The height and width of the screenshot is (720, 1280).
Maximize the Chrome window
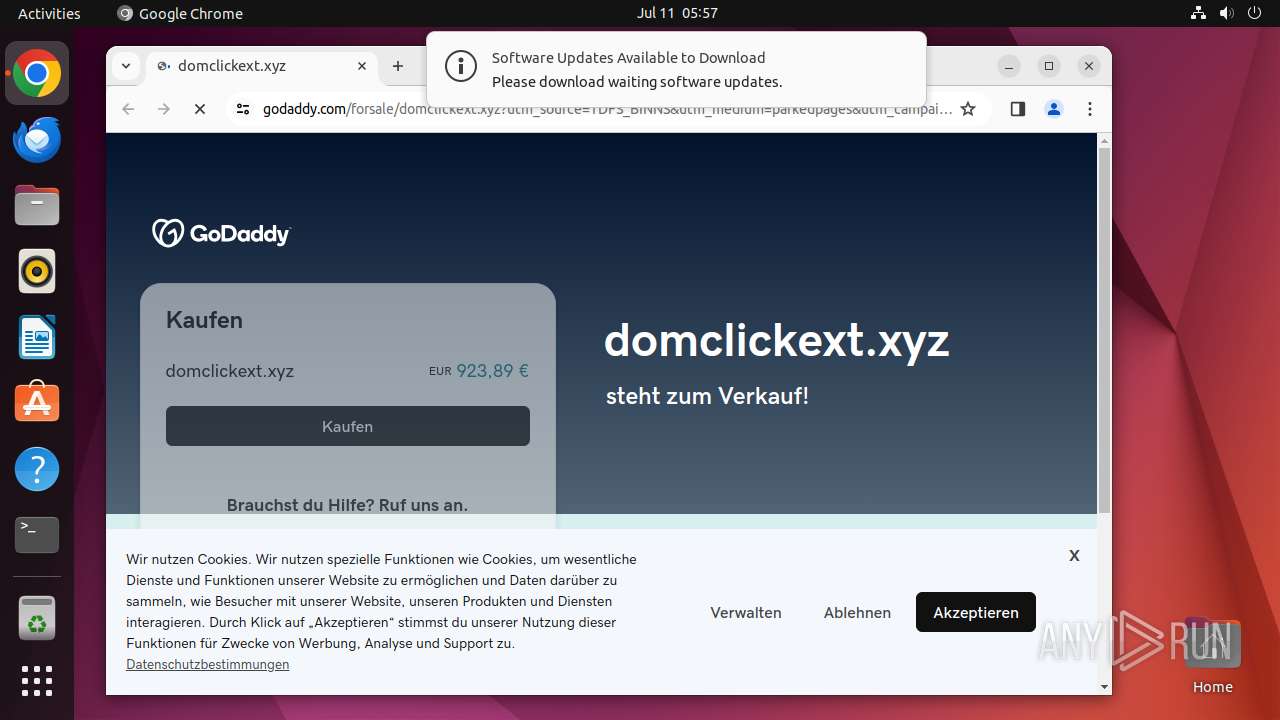click(x=1049, y=66)
